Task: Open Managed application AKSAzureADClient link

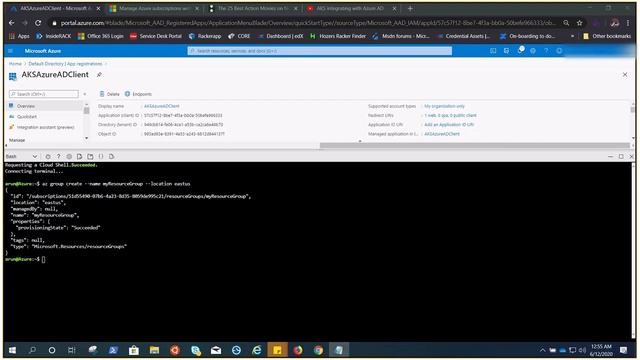Action: pyautogui.click(x=442, y=134)
